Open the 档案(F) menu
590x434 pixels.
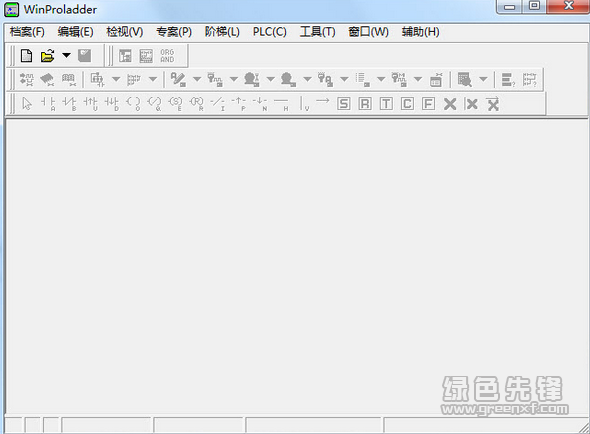27,32
